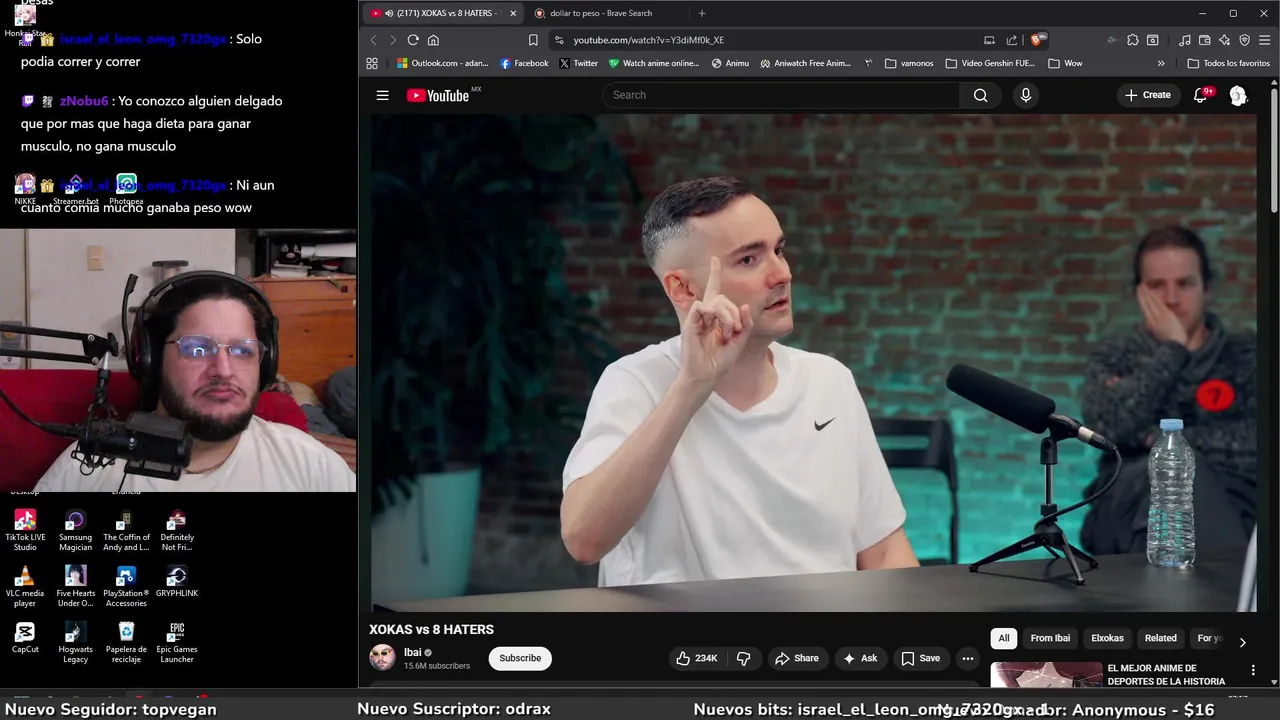Open the Ibai channel name link
The image size is (1280, 720).
click(412, 652)
